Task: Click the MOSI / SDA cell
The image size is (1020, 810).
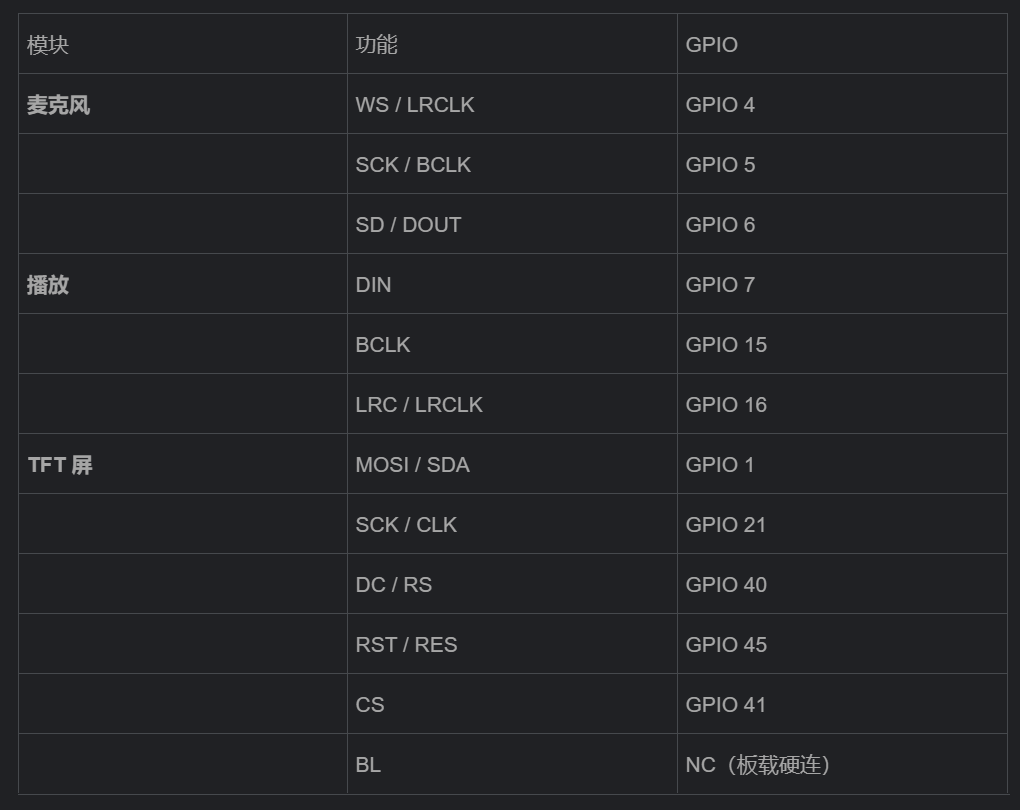Action: coord(512,464)
